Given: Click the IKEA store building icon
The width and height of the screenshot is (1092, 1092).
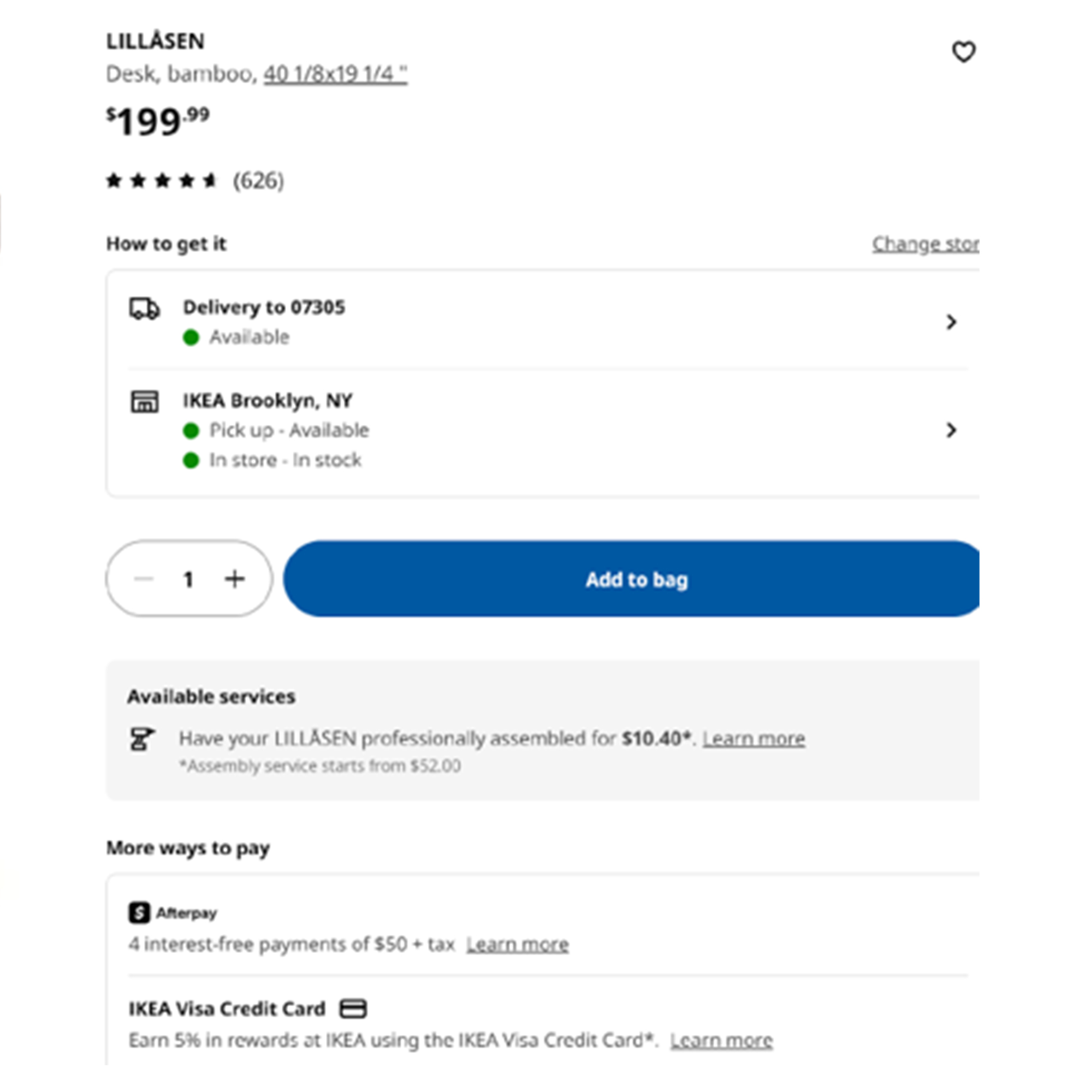Looking at the screenshot, I should point(144,402).
